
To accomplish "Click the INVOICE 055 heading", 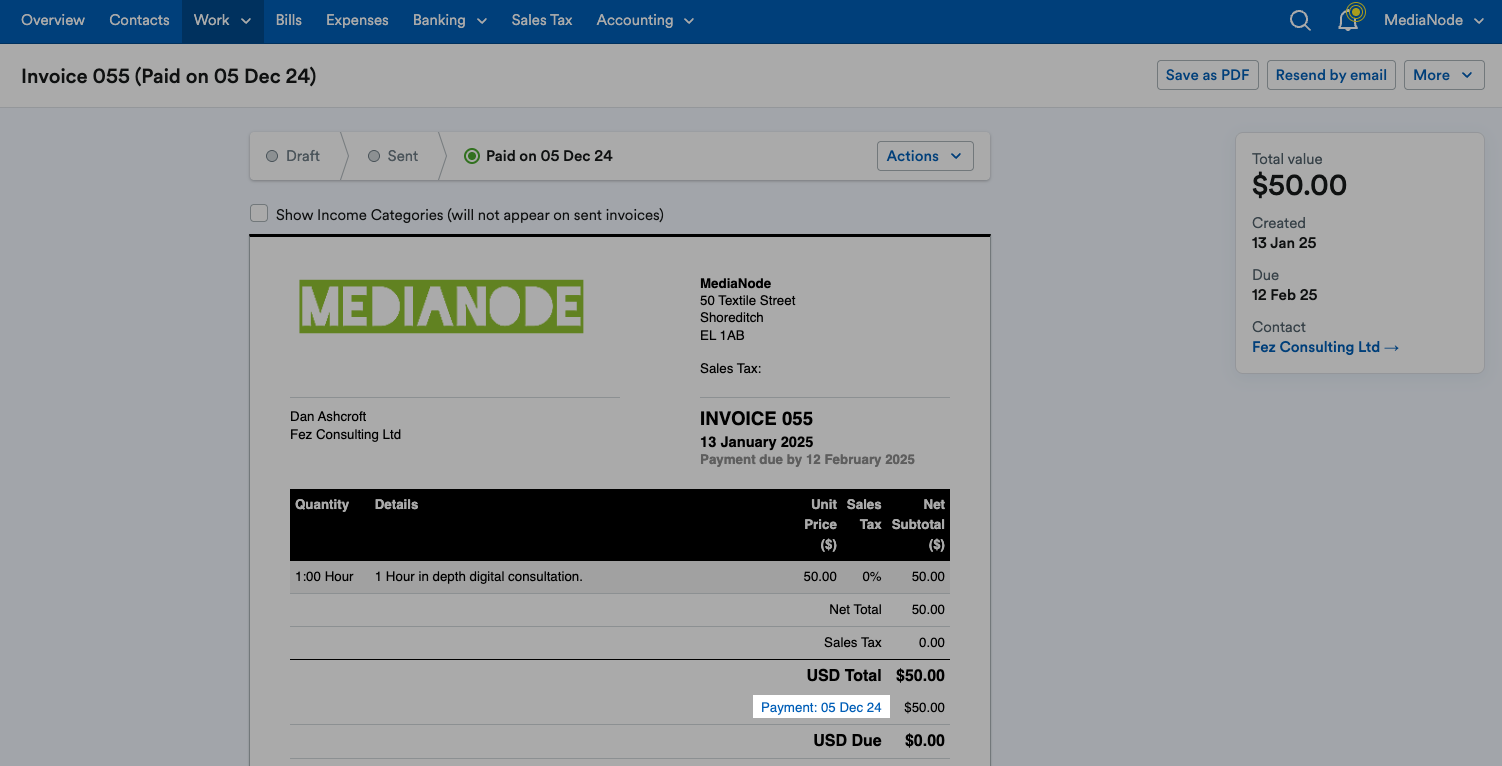I will tap(756, 419).
